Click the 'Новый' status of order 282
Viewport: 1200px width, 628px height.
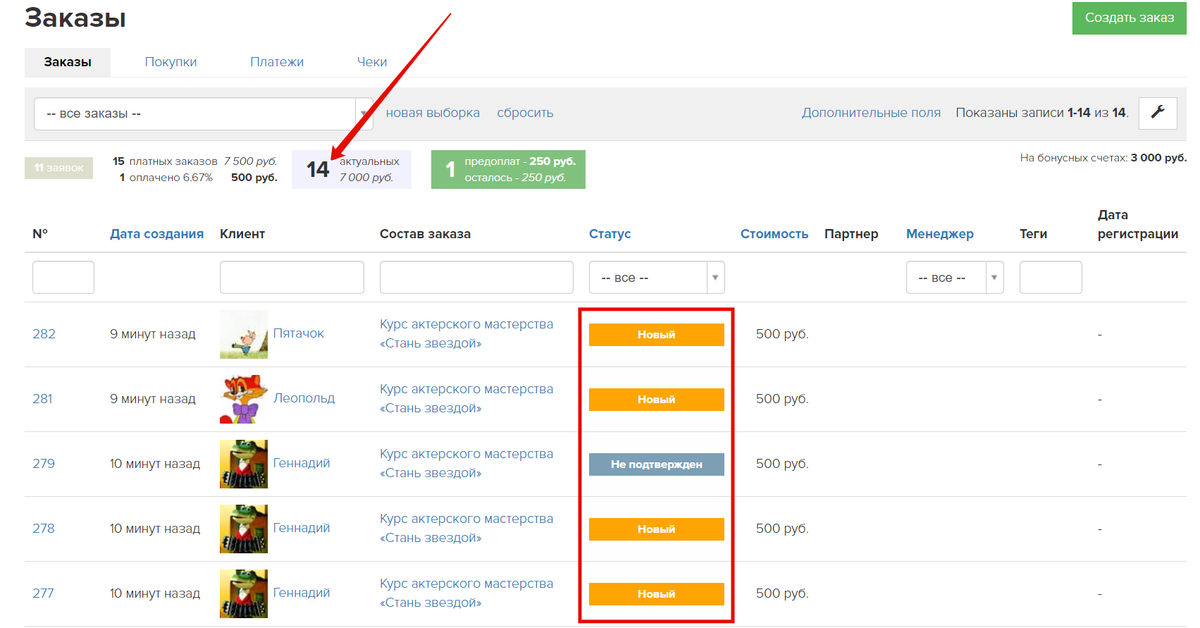click(x=656, y=335)
